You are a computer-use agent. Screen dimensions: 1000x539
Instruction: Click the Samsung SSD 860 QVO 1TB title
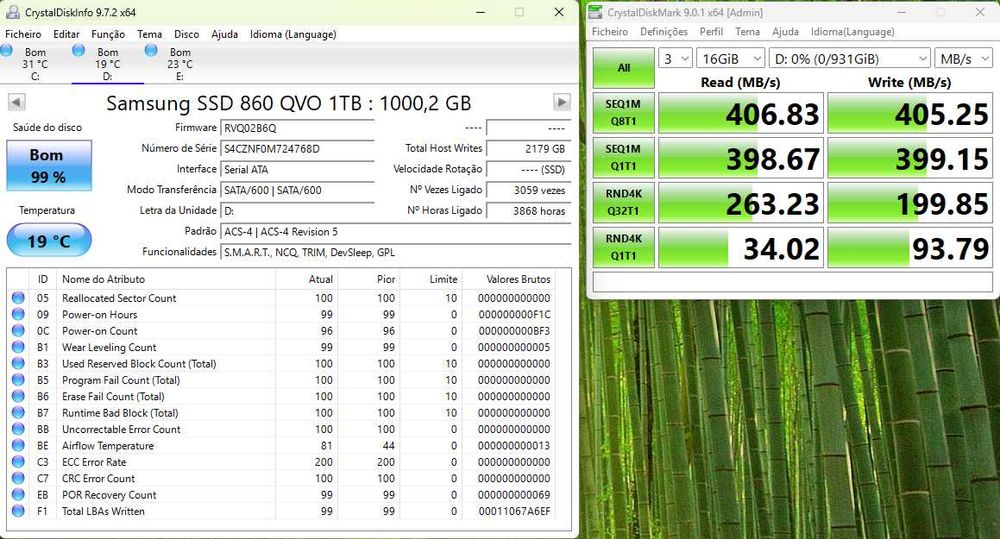[x=289, y=103]
